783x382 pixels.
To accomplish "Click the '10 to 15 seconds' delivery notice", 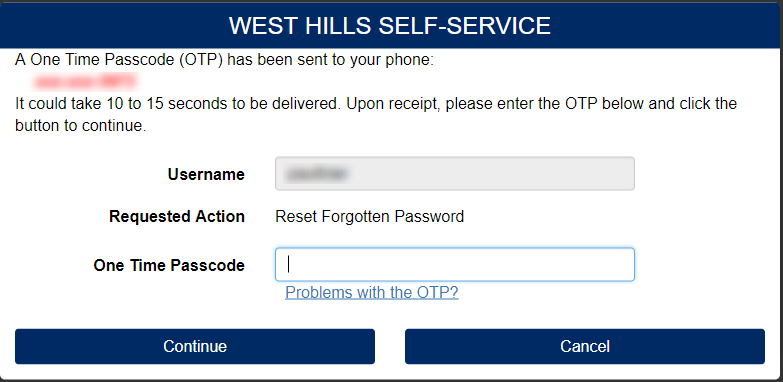I will (x=376, y=104).
